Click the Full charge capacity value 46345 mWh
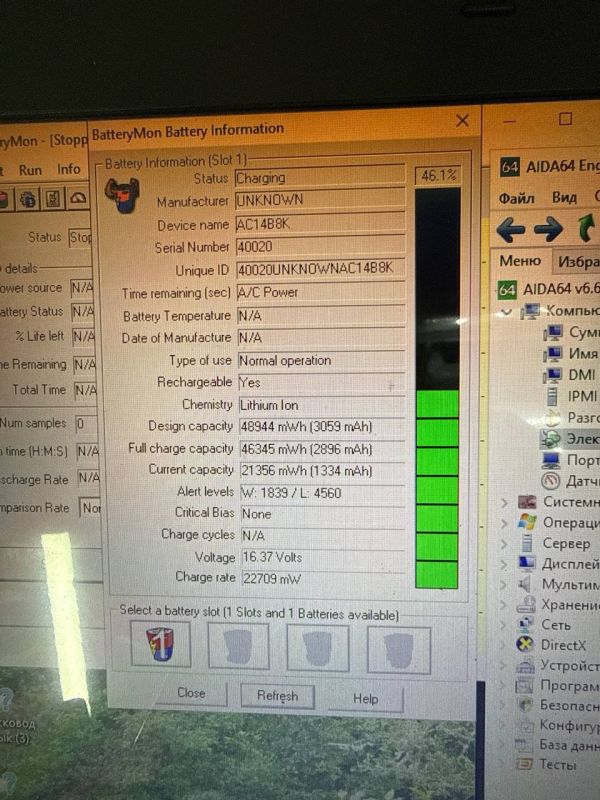600x800 pixels. (322, 449)
